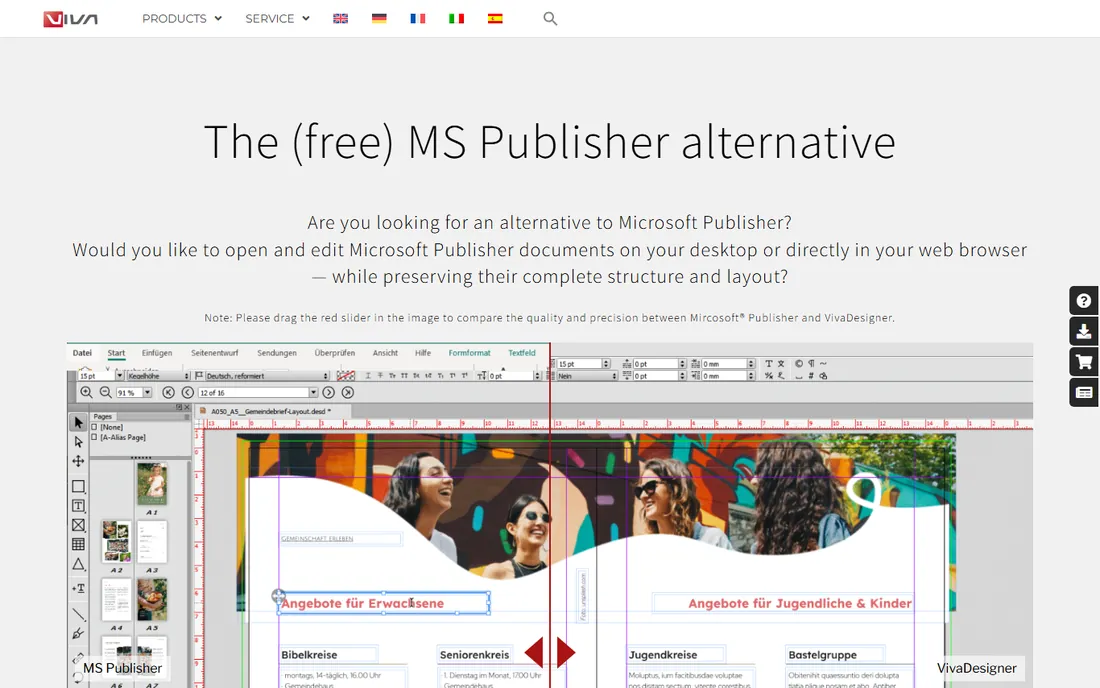Click the zoom in magnifier
This screenshot has height=688, width=1100.
pyautogui.click(x=86, y=393)
